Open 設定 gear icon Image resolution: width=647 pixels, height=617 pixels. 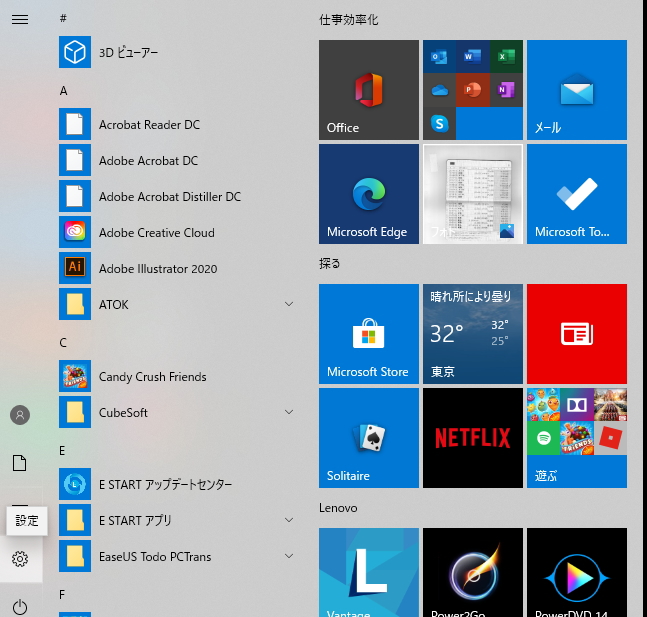pos(20,559)
